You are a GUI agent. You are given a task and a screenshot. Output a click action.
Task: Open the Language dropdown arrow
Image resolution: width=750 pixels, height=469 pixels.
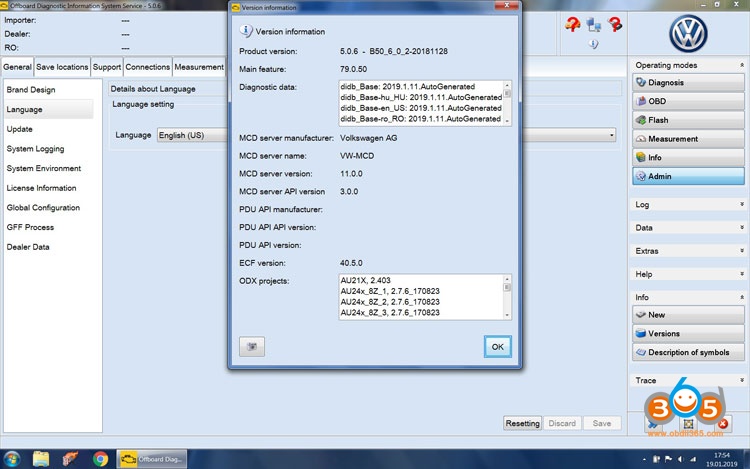click(x=611, y=135)
